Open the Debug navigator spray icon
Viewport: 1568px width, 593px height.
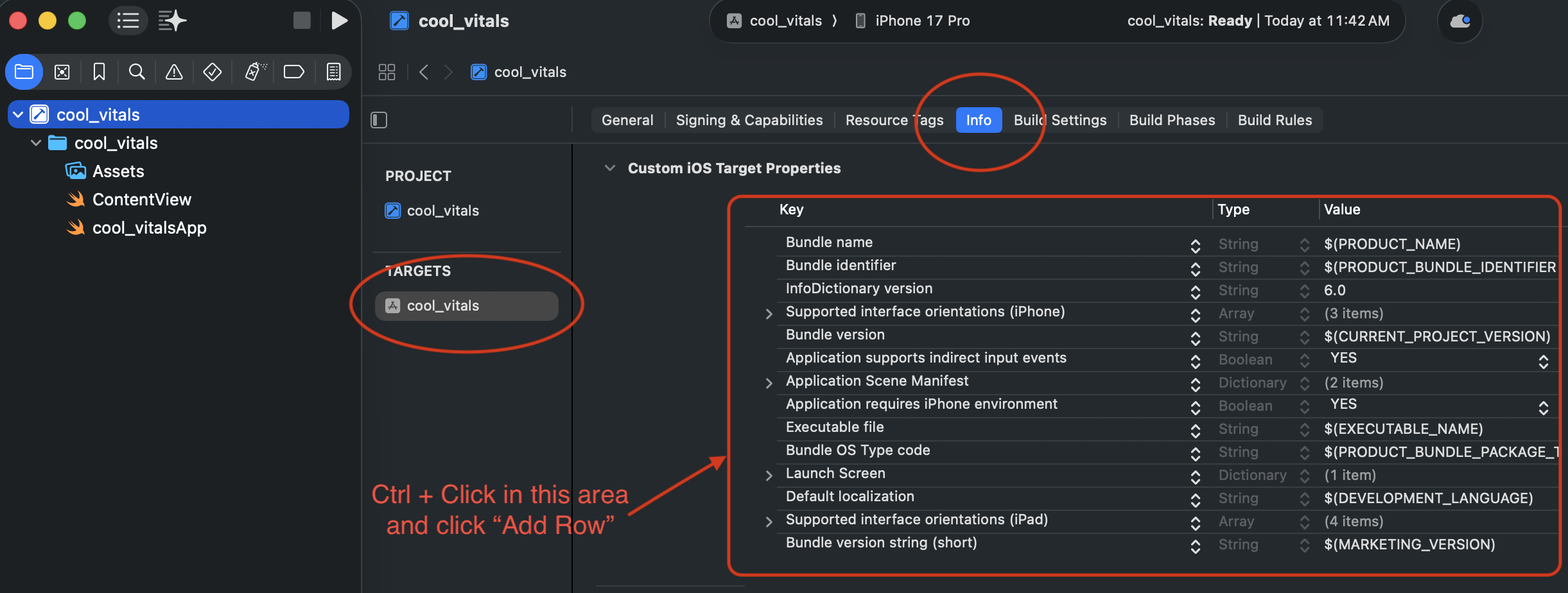point(255,72)
